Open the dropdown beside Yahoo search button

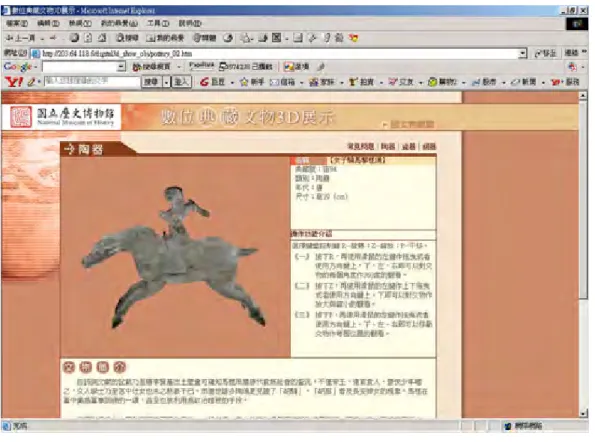[166, 82]
